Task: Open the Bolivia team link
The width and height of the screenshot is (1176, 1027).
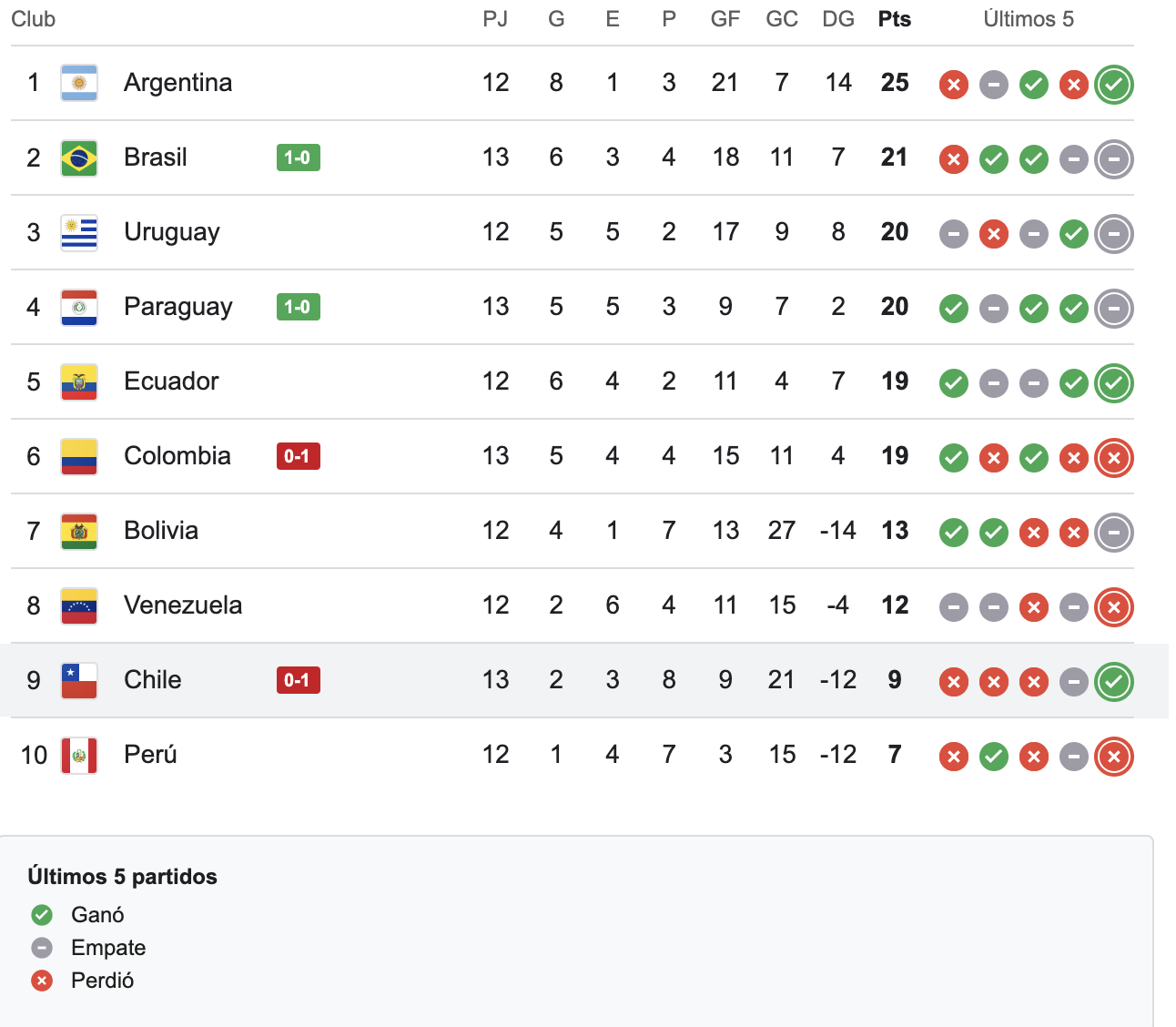Action: [x=161, y=531]
